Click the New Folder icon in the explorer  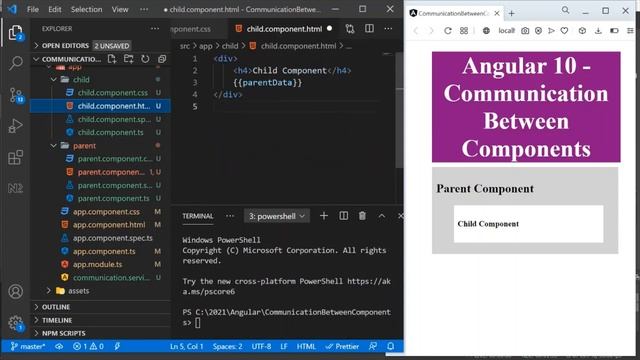(129, 59)
